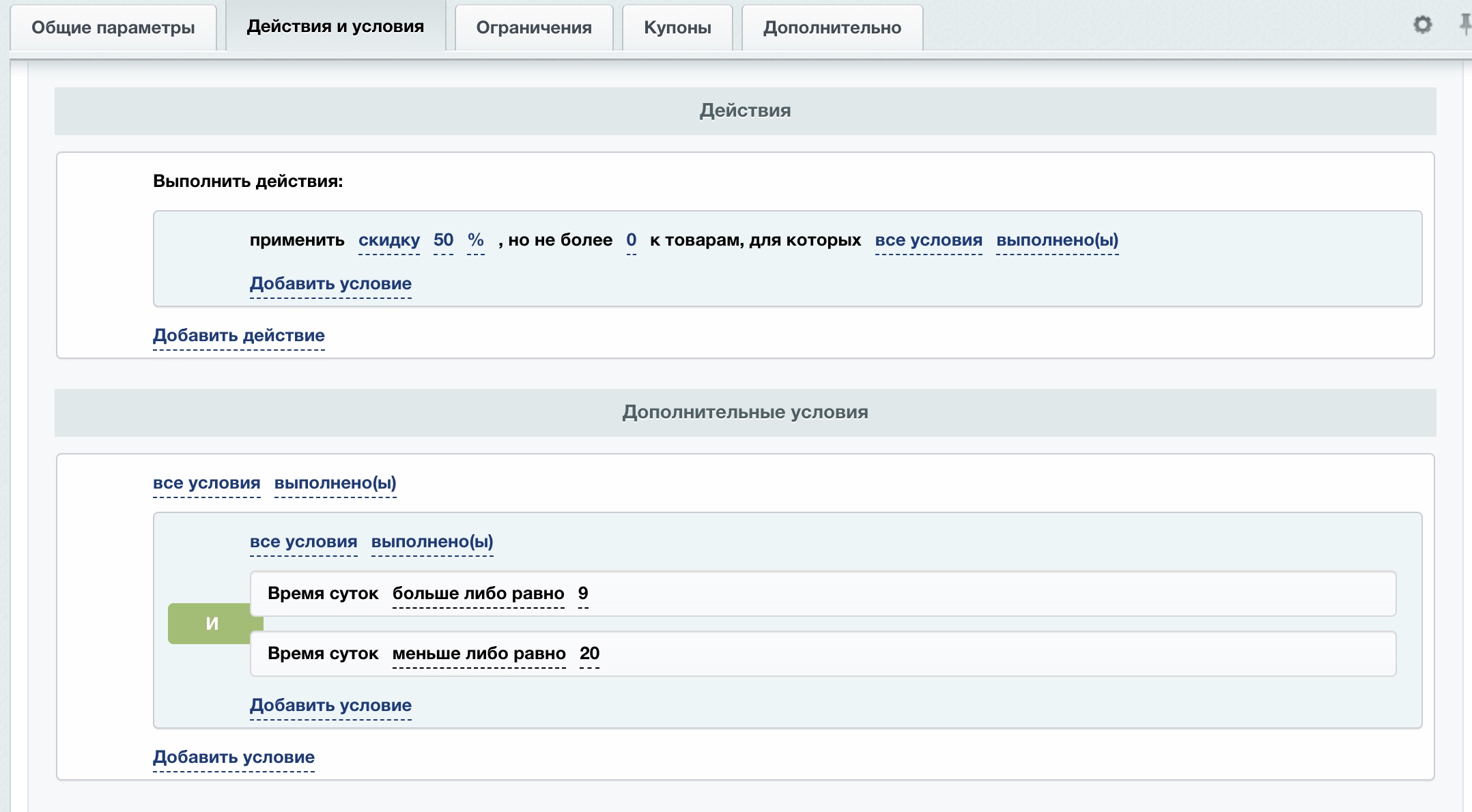Change меньше либо равно comparison operator
The height and width of the screenshot is (812, 1472).
point(479,654)
